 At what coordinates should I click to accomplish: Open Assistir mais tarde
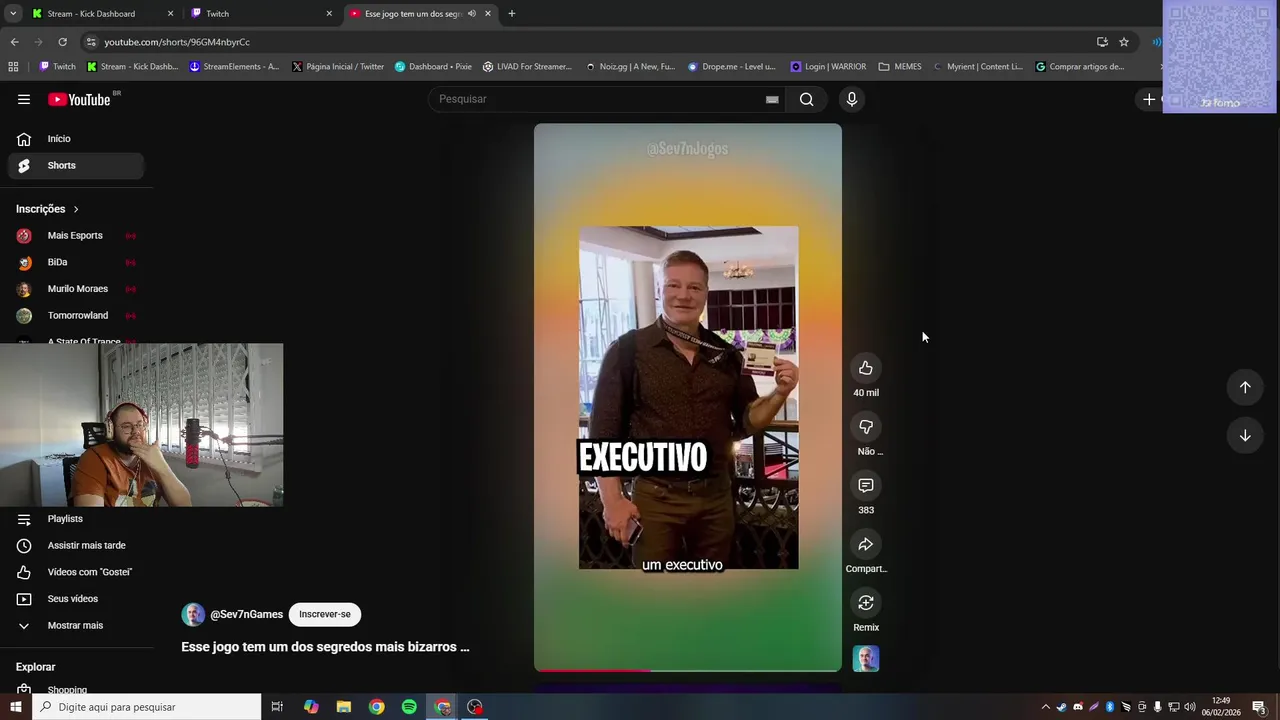click(75, 546)
